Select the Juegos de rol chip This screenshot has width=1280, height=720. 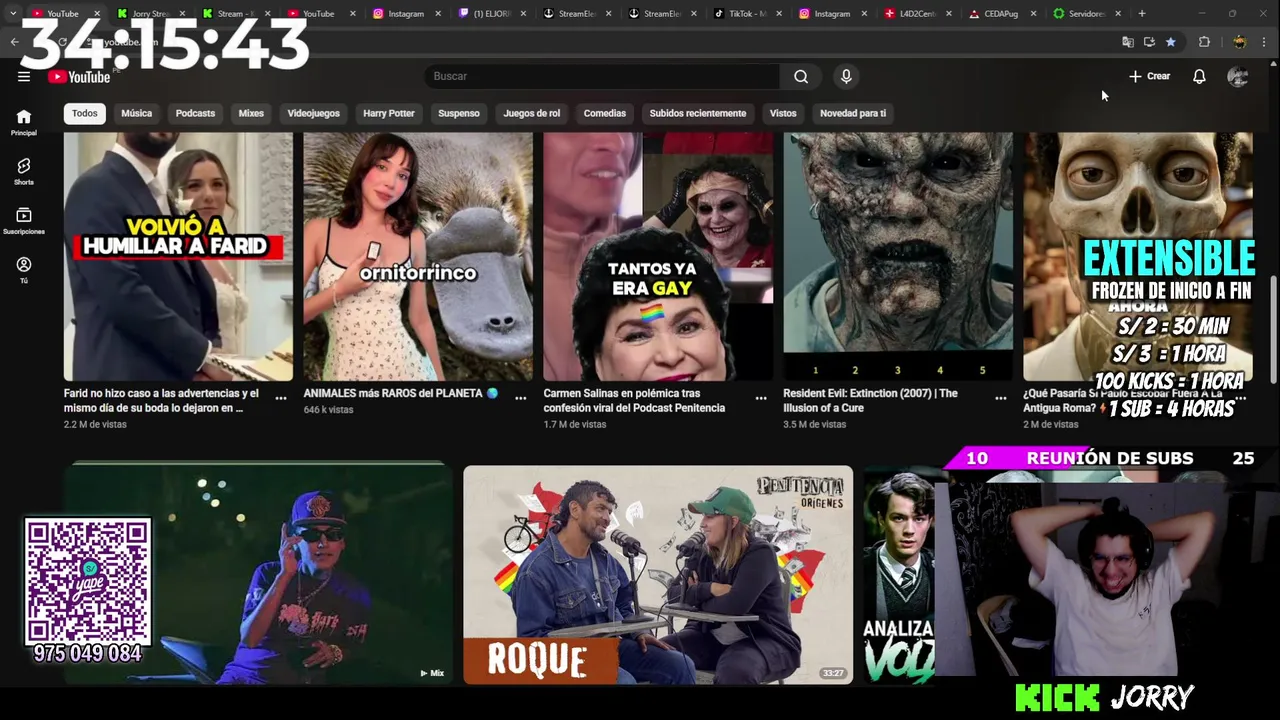(532, 113)
